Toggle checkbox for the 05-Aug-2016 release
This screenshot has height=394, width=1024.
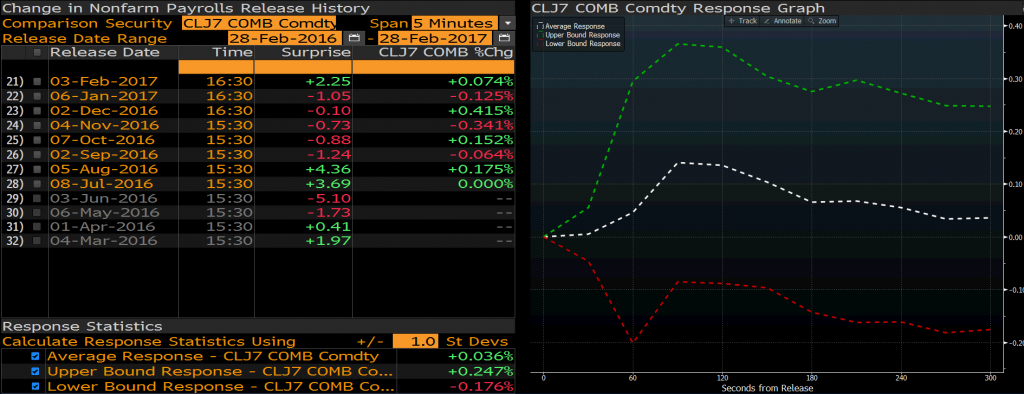click(x=37, y=169)
